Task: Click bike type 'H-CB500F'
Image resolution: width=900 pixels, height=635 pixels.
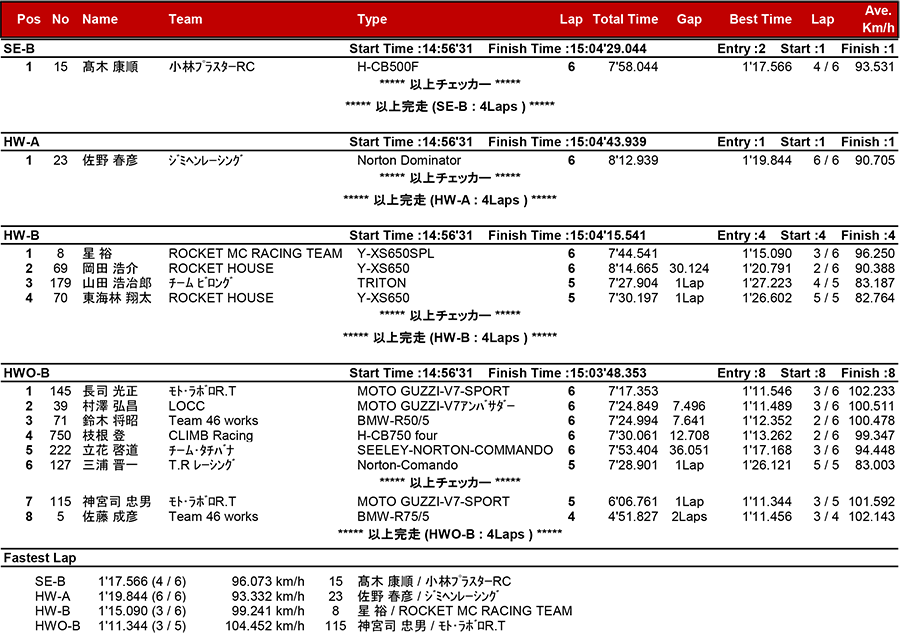Action: pos(388,67)
